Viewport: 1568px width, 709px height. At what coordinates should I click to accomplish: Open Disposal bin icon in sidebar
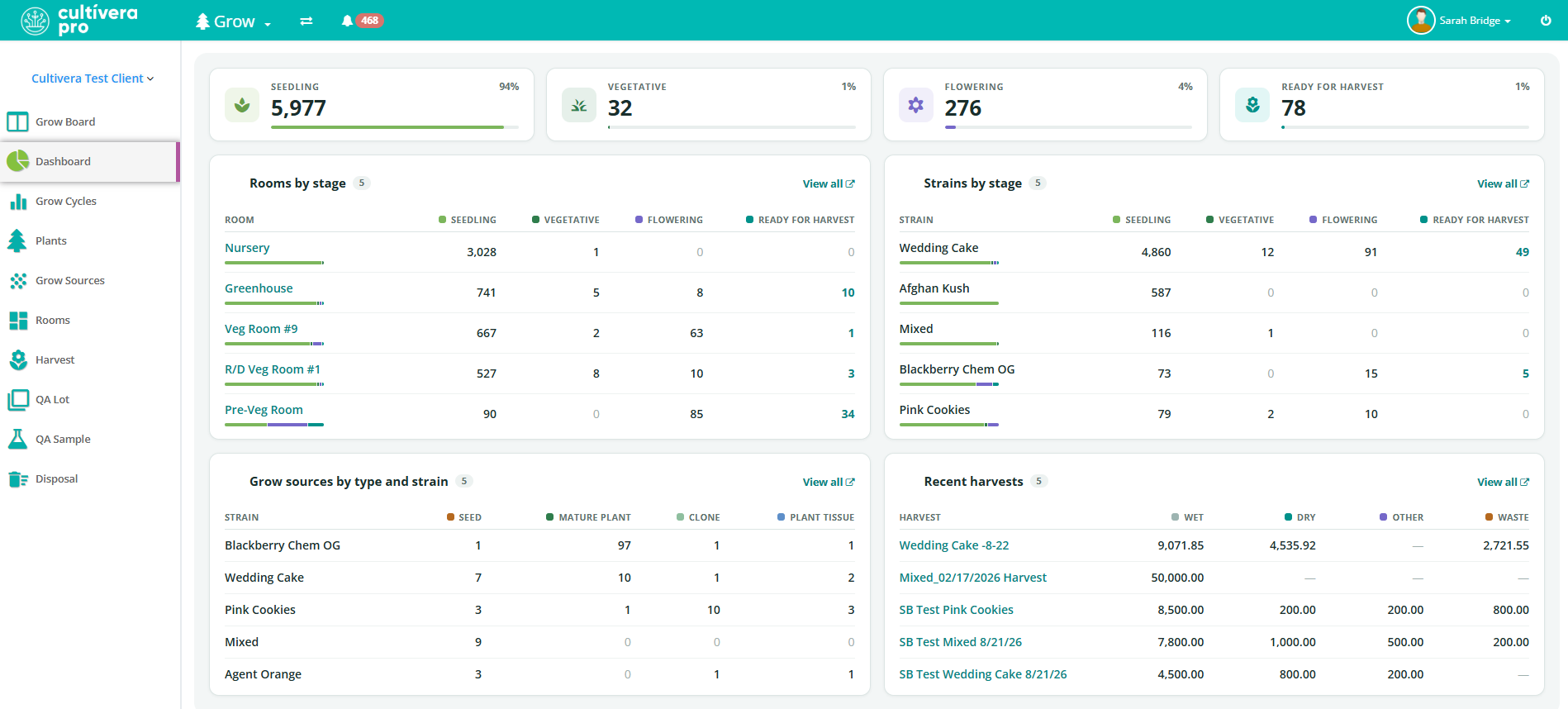click(x=17, y=478)
